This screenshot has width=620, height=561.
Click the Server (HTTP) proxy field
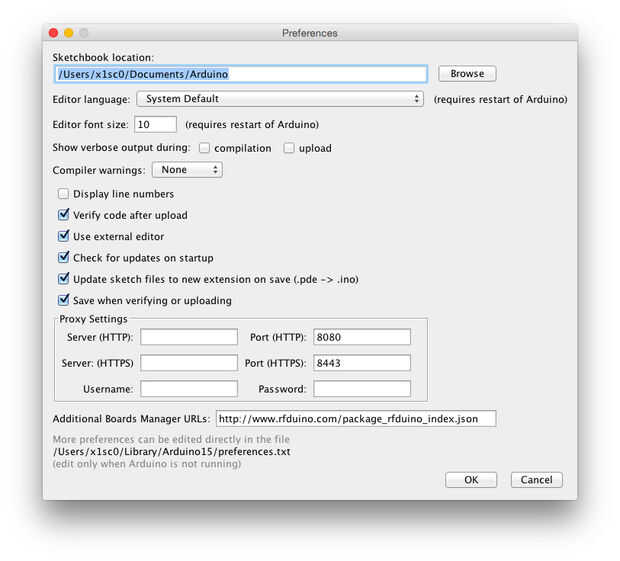[x=189, y=337]
